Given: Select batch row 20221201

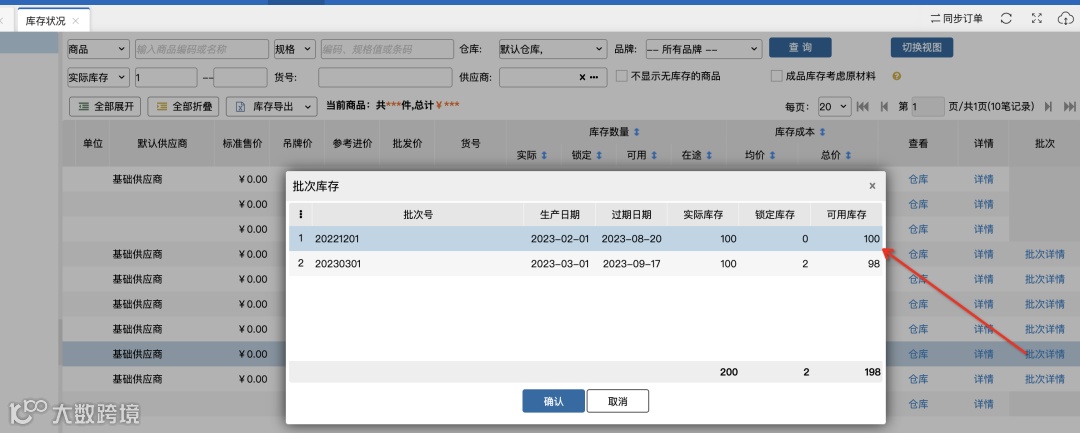Looking at the screenshot, I should click(585, 239).
